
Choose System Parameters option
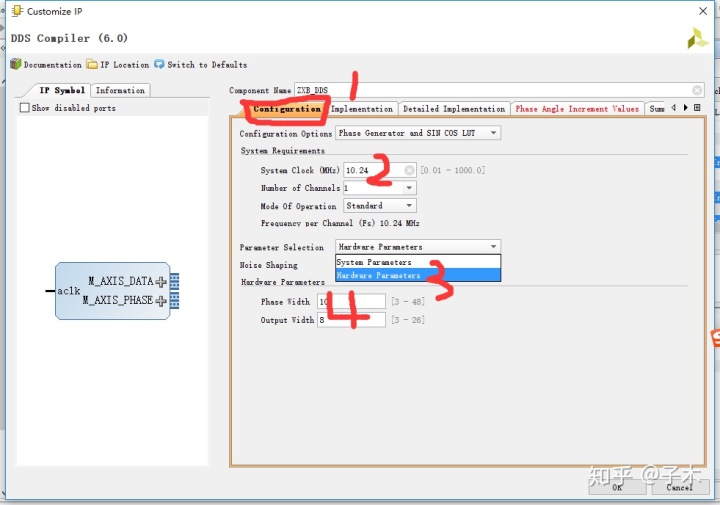click(418, 262)
